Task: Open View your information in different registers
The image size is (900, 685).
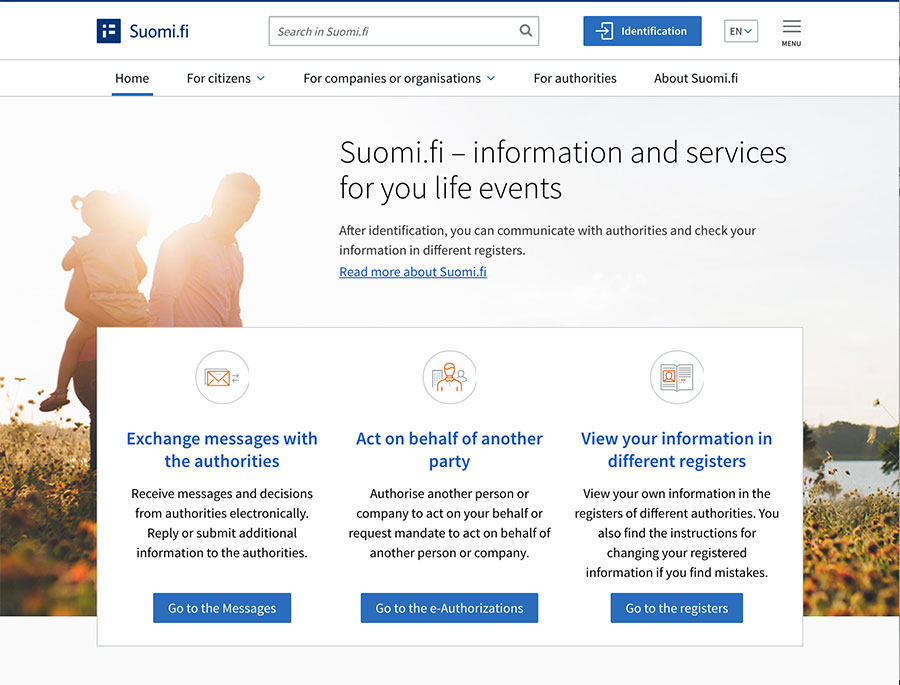Action: pos(677,450)
